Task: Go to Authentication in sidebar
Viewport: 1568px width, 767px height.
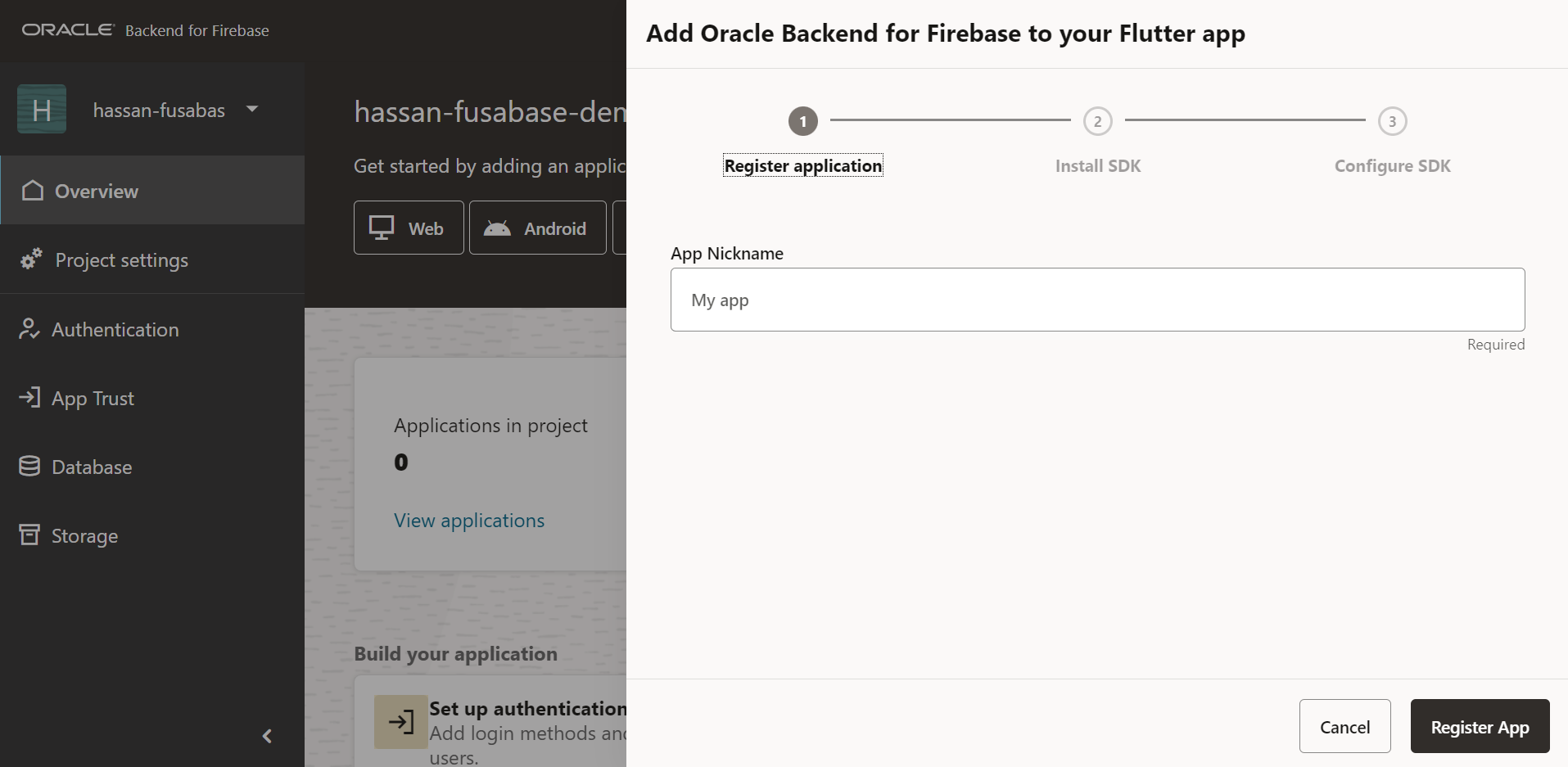Action: pos(152,329)
